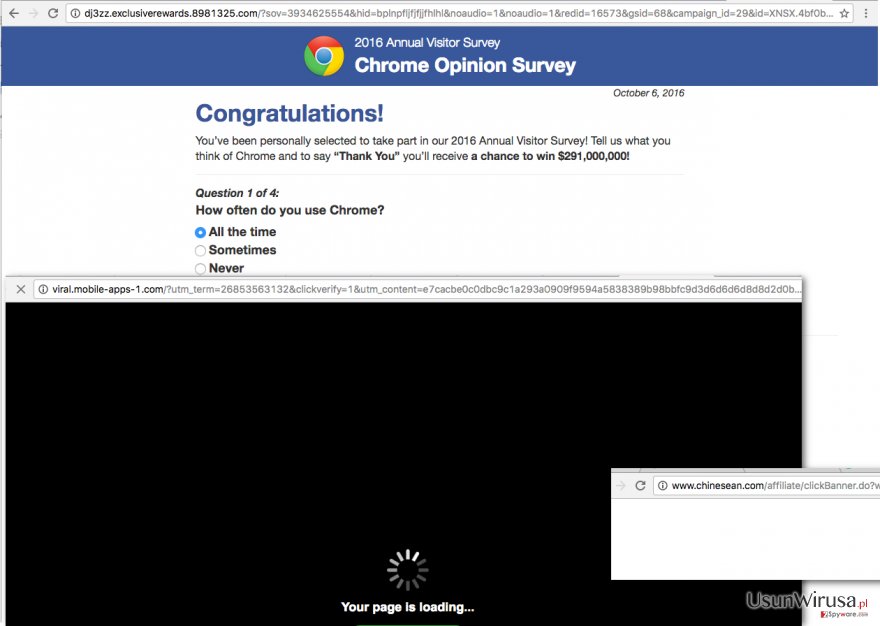Reload the Chrome Opinion Survey page
This screenshot has height=626, width=880.
pyautogui.click(x=53, y=13)
